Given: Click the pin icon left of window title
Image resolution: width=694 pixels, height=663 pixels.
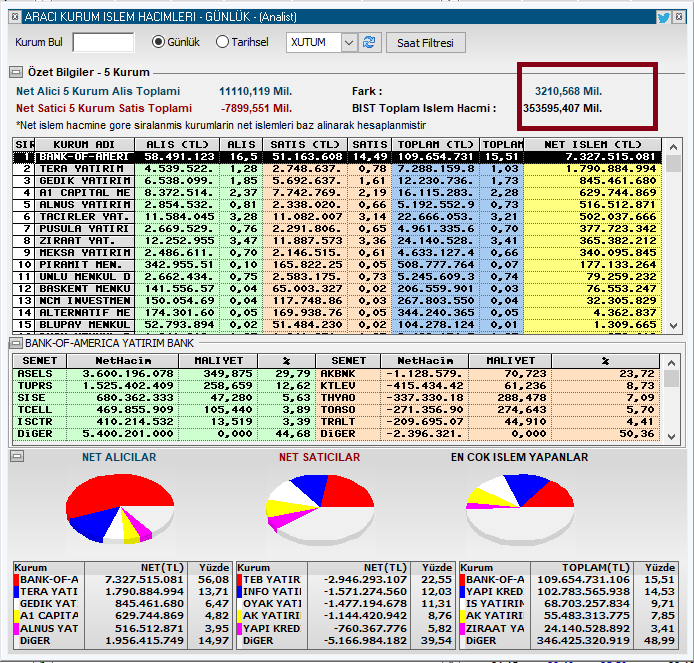Looking at the screenshot, I should (x=15, y=17).
